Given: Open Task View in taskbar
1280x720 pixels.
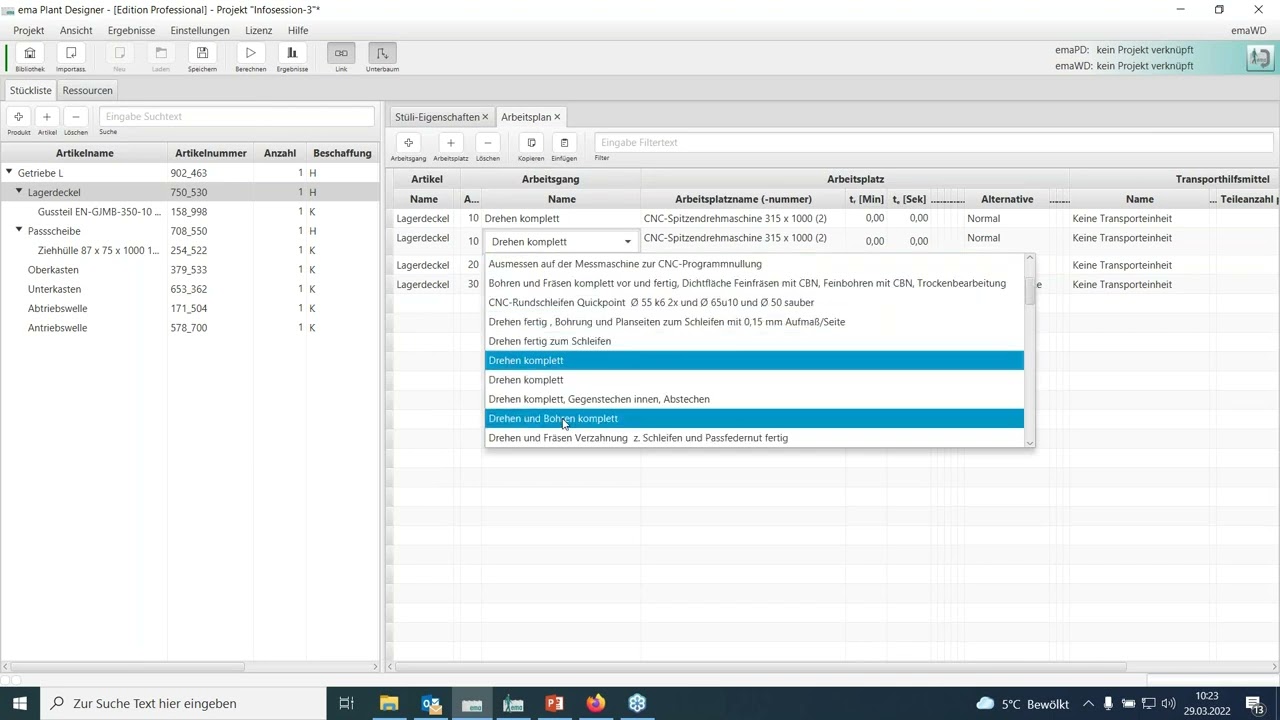Looking at the screenshot, I should click(346, 703).
